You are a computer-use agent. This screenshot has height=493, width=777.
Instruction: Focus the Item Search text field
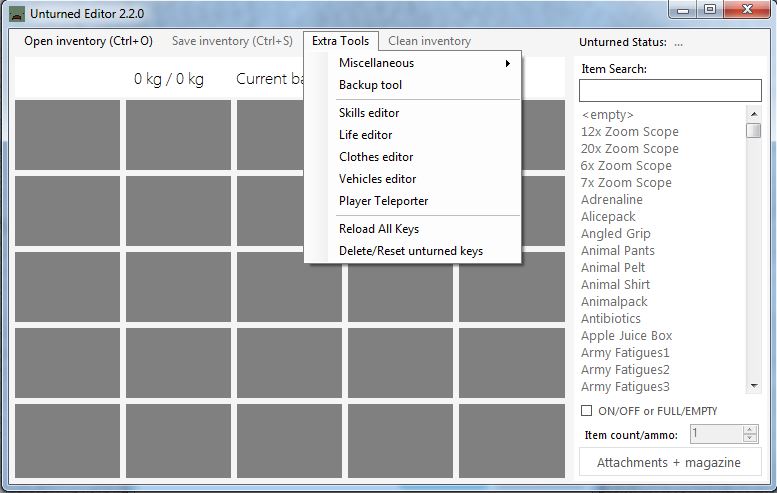[x=670, y=91]
